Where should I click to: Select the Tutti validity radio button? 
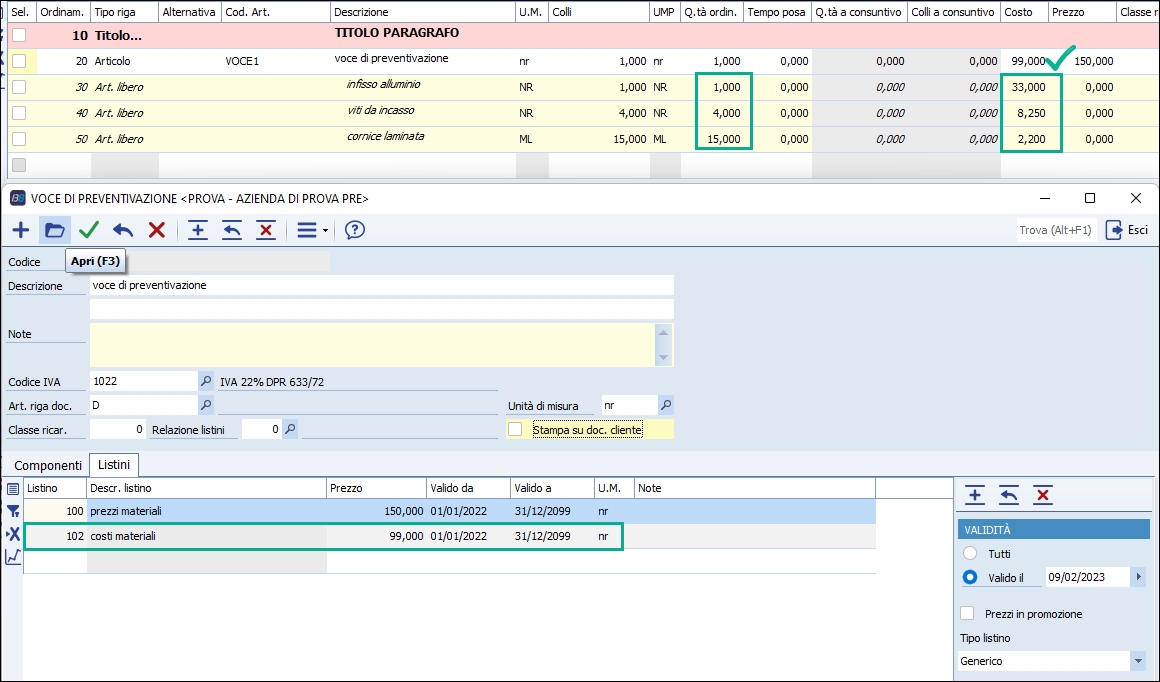pyautogui.click(x=969, y=553)
